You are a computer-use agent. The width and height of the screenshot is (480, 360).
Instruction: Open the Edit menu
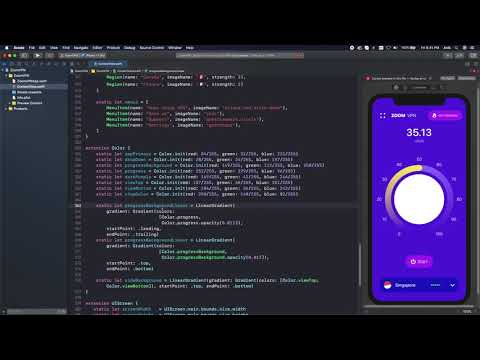42,48
